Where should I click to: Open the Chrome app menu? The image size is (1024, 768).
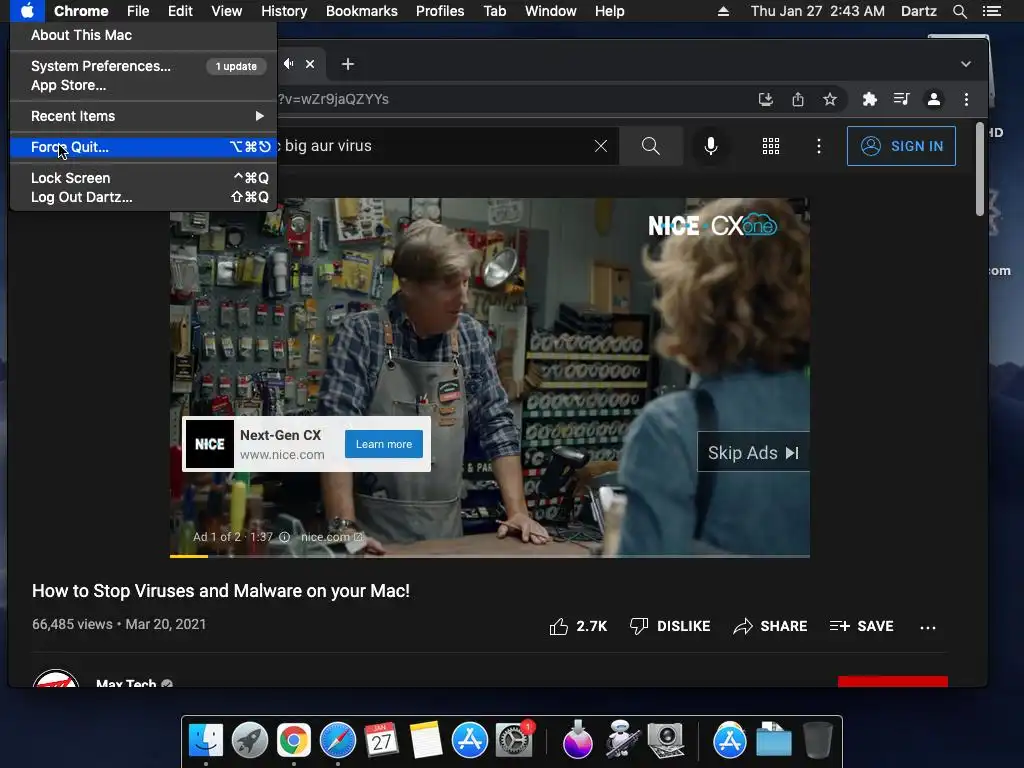point(81,11)
